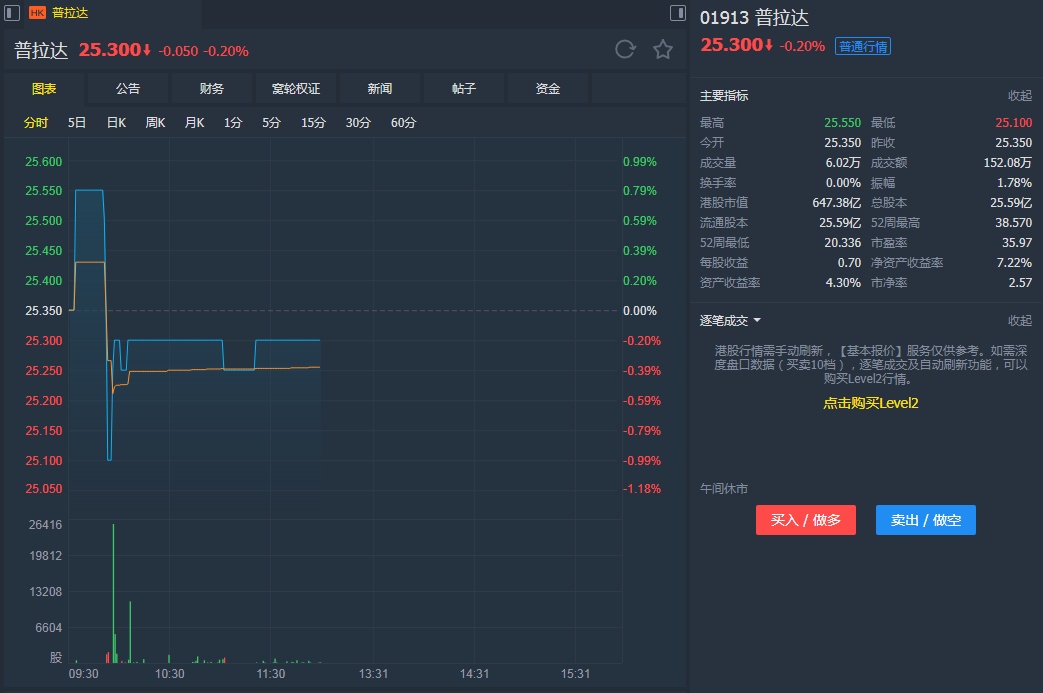Click the 09:30 time axis label
Screen dimensions: 1043x693
click(x=83, y=674)
